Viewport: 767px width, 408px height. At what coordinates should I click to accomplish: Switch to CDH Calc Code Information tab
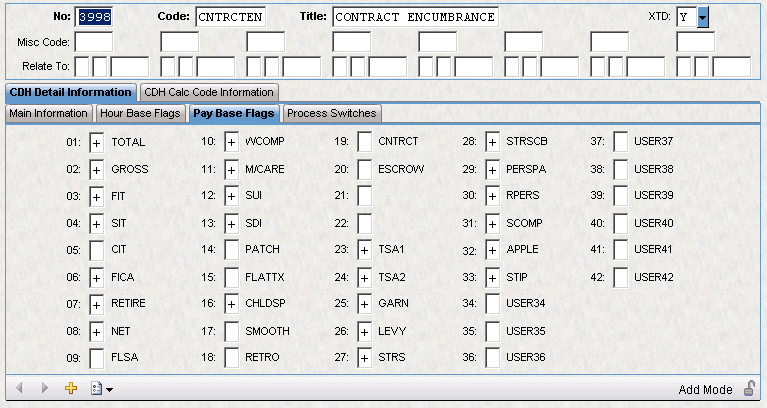[x=209, y=92]
